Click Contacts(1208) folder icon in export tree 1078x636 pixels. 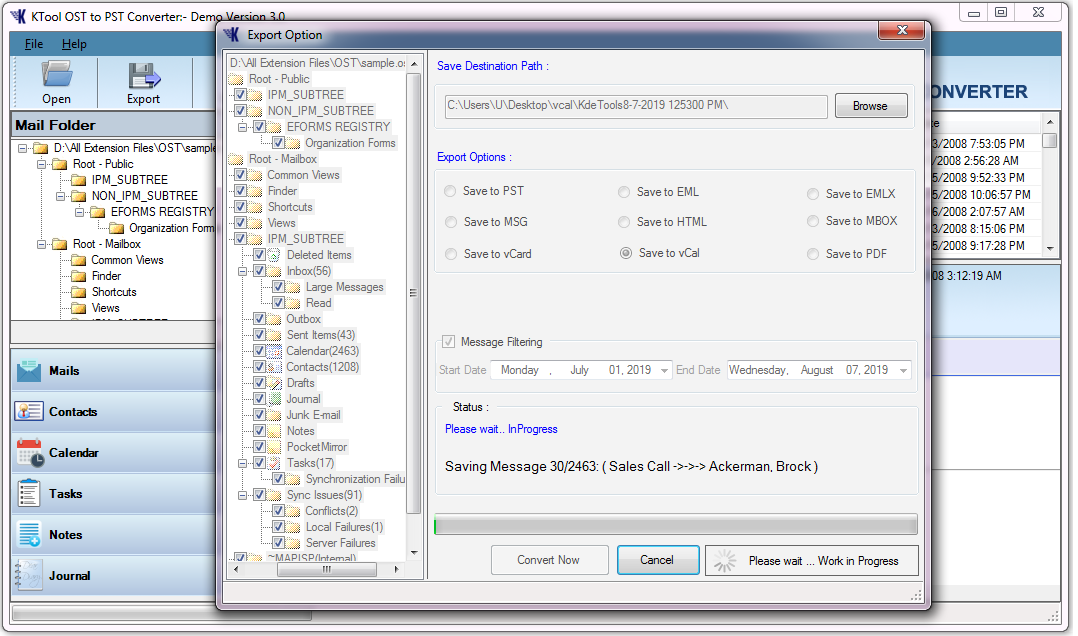click(x=274, y=367)
